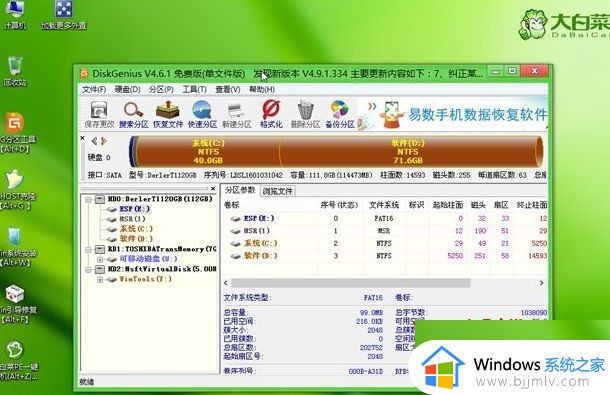
Task: Click MSR(1) row in partition table
Action: click(x=385, y=231)
